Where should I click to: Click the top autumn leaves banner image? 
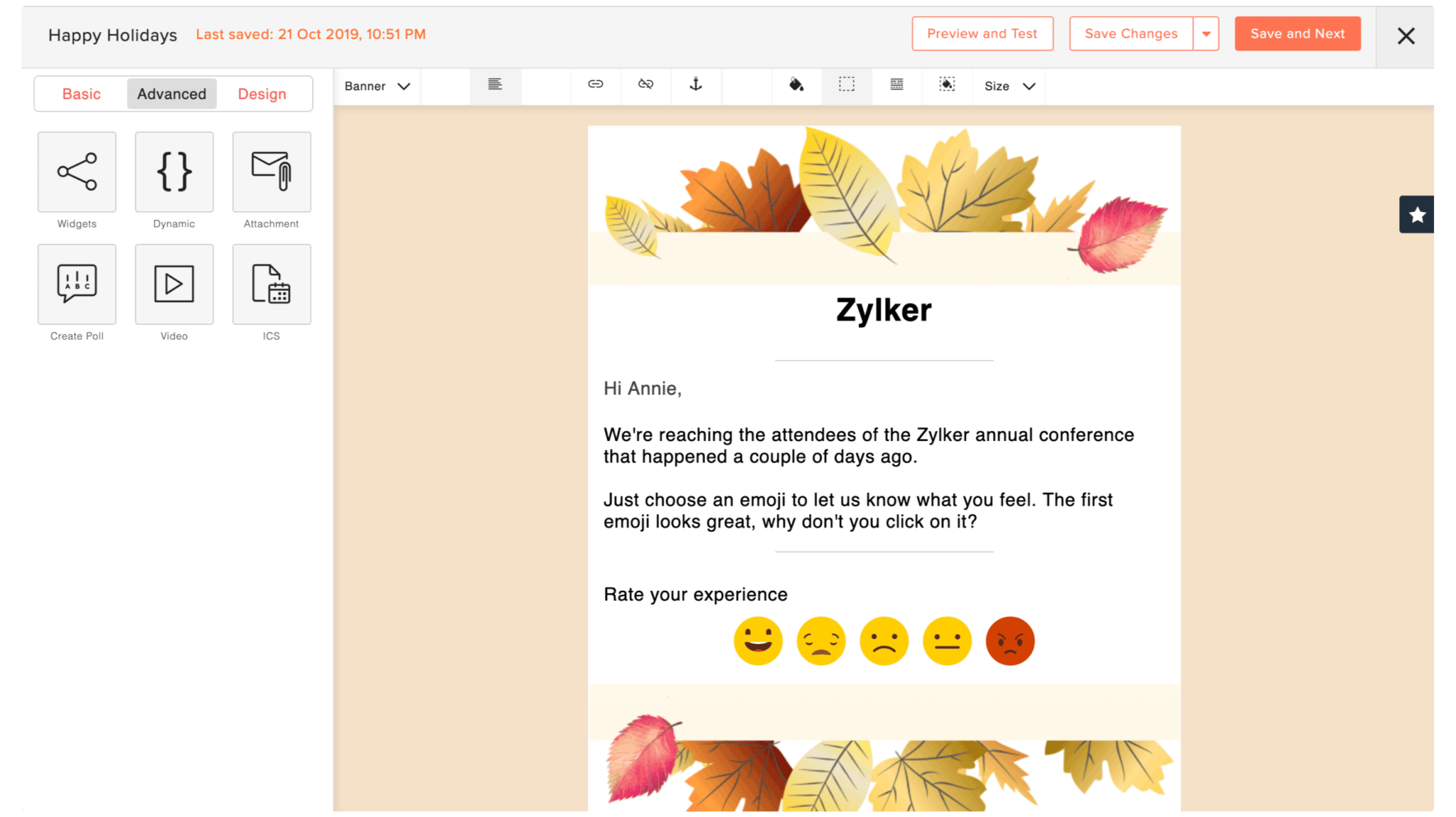tap(884, 205)
